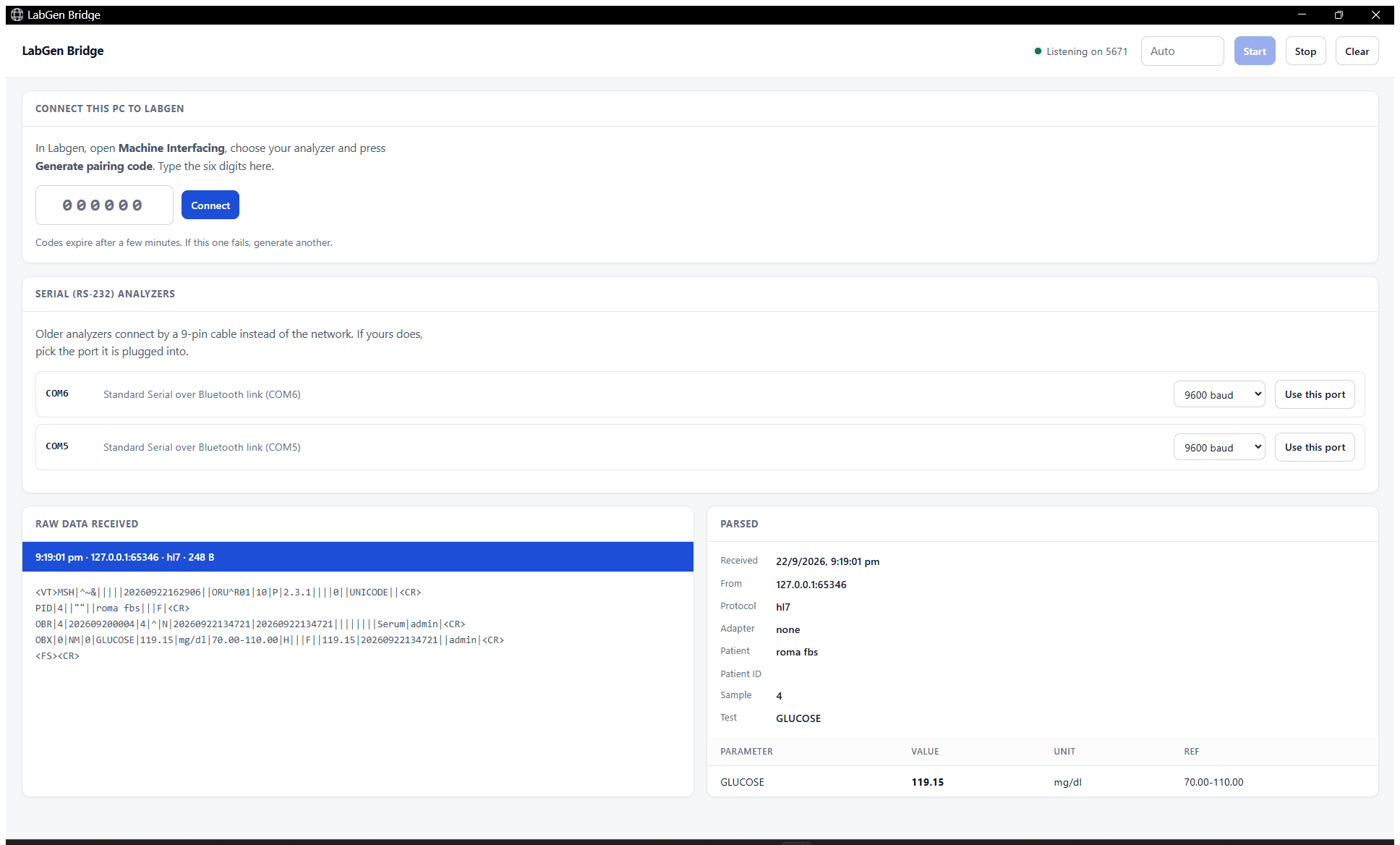Click the green listening status dot

[x=1038, y=51]
